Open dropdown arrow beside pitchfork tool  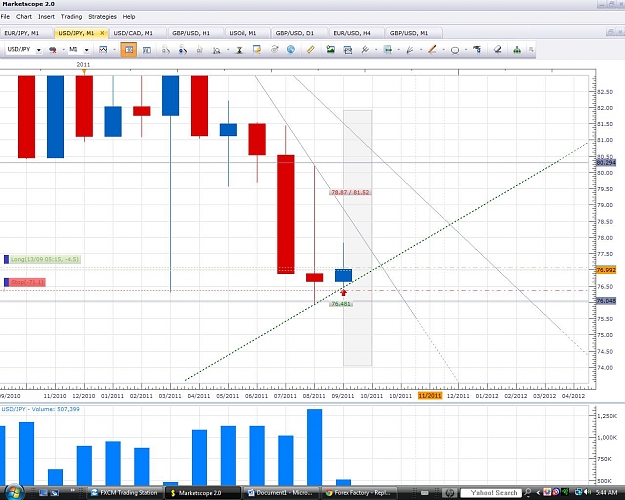click(376, 50)
